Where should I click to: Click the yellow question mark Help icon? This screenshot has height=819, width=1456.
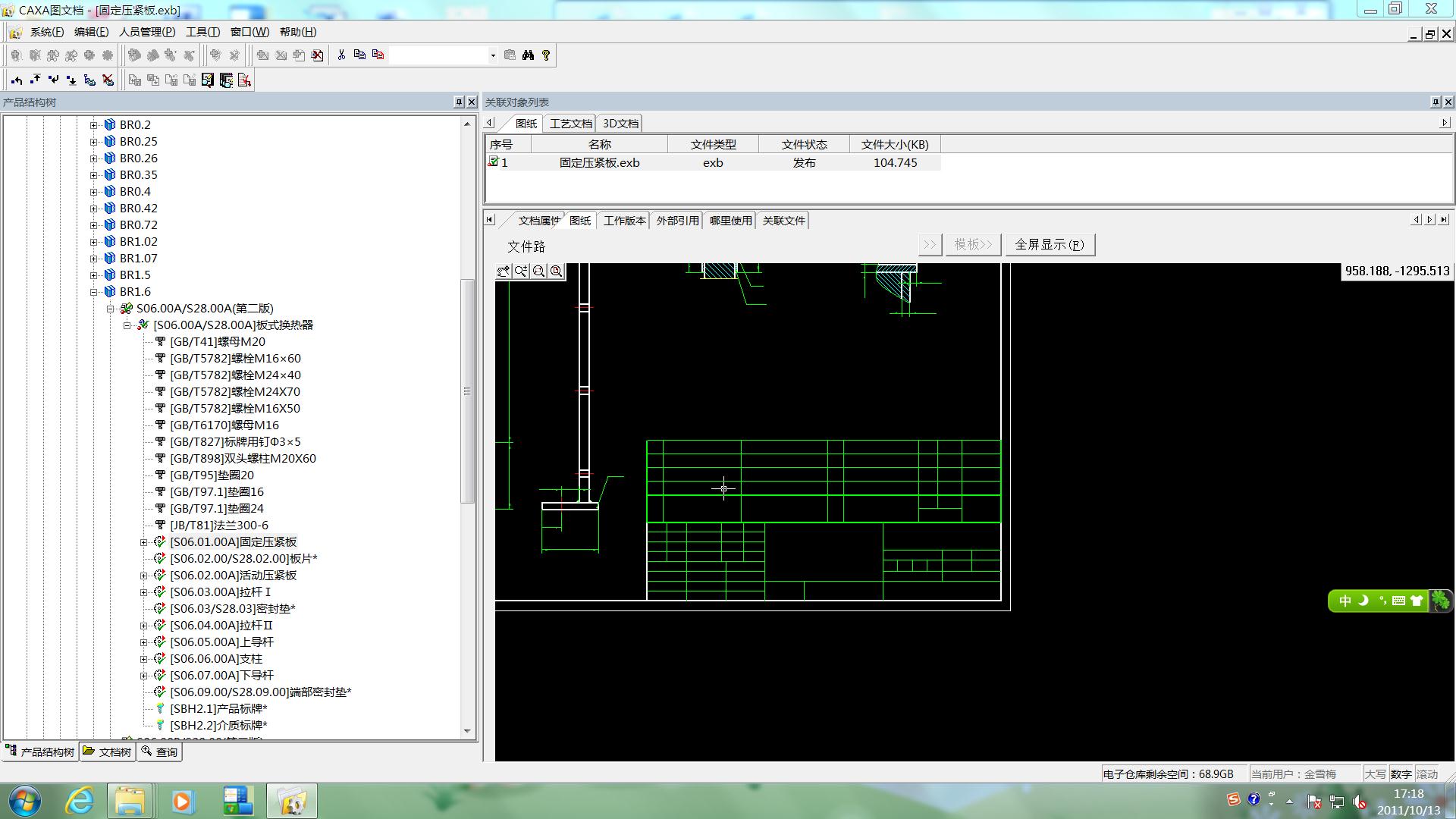(546, 55)
